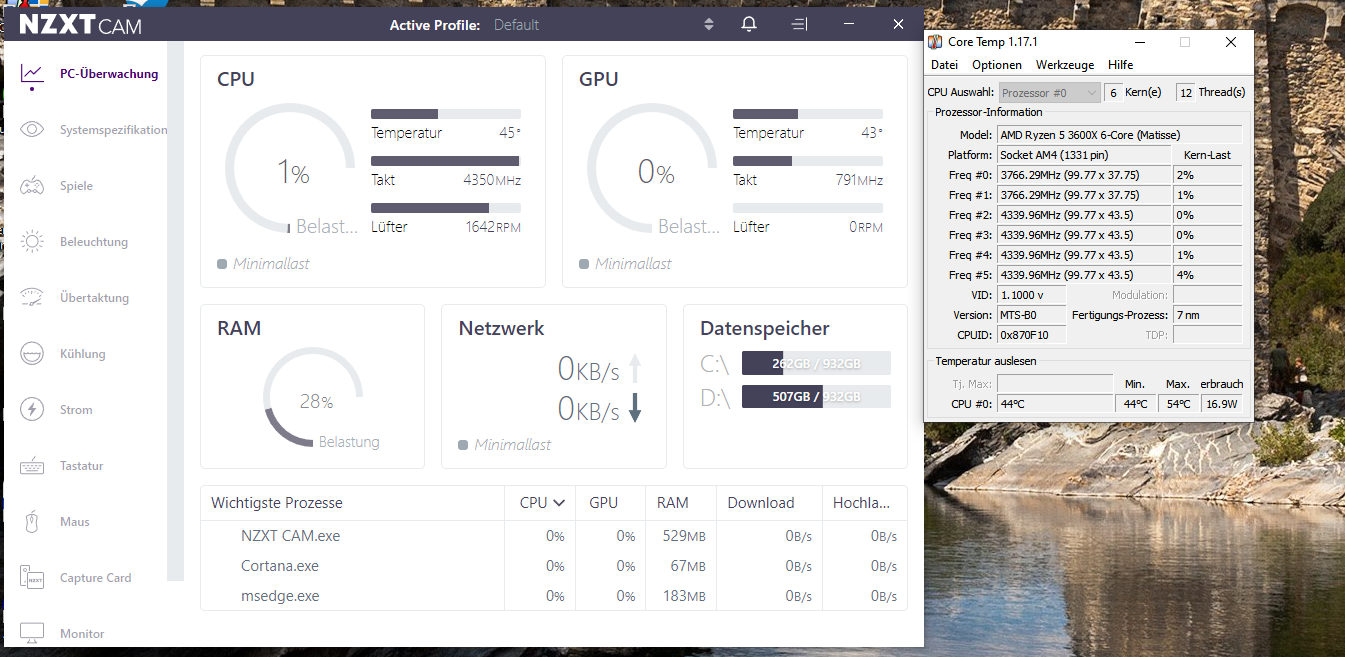
Task: Open Tastatur keyboard icon
Action: (32, 466)
